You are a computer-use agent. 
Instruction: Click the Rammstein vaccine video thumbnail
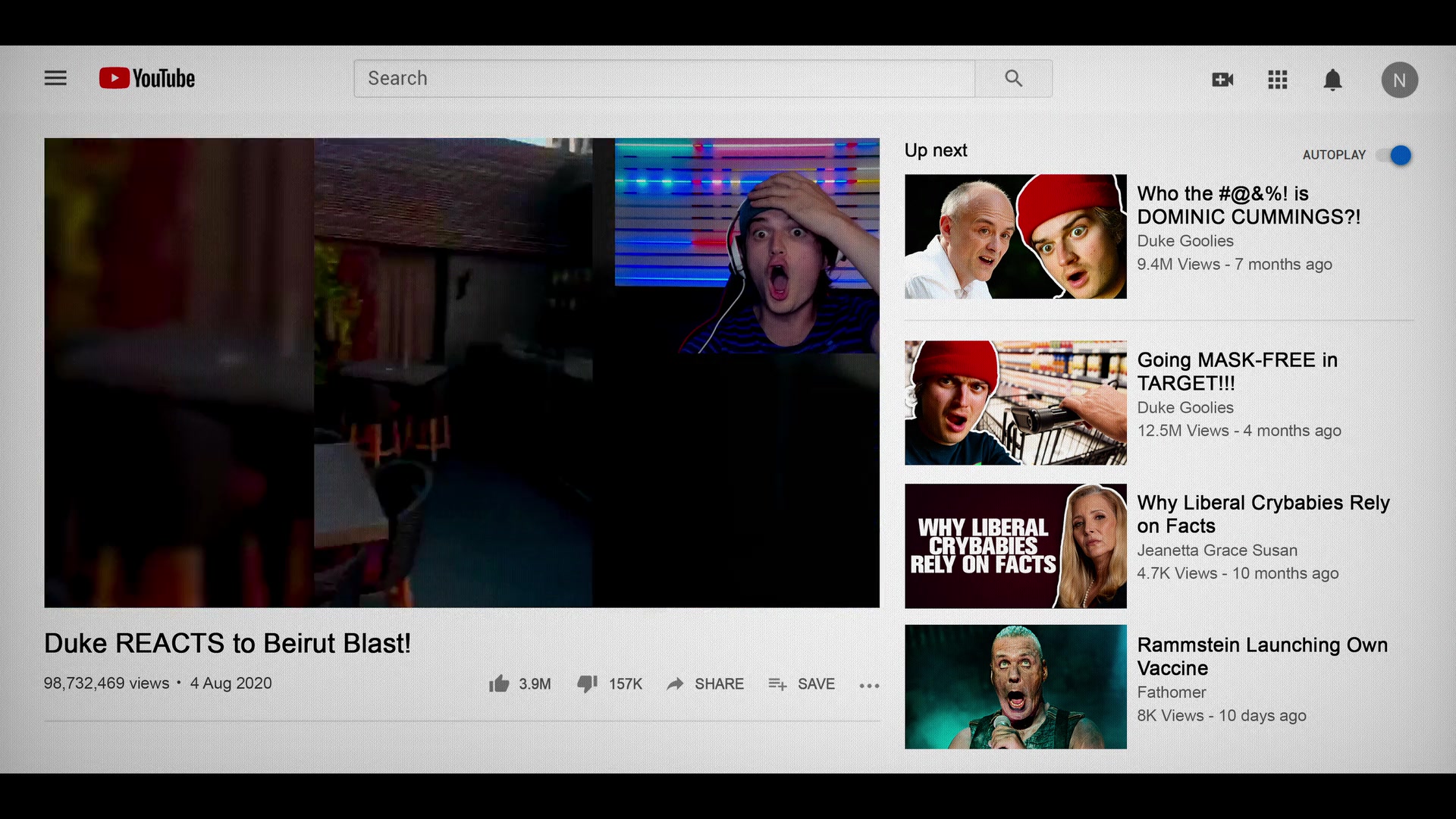pos(1015,687)
